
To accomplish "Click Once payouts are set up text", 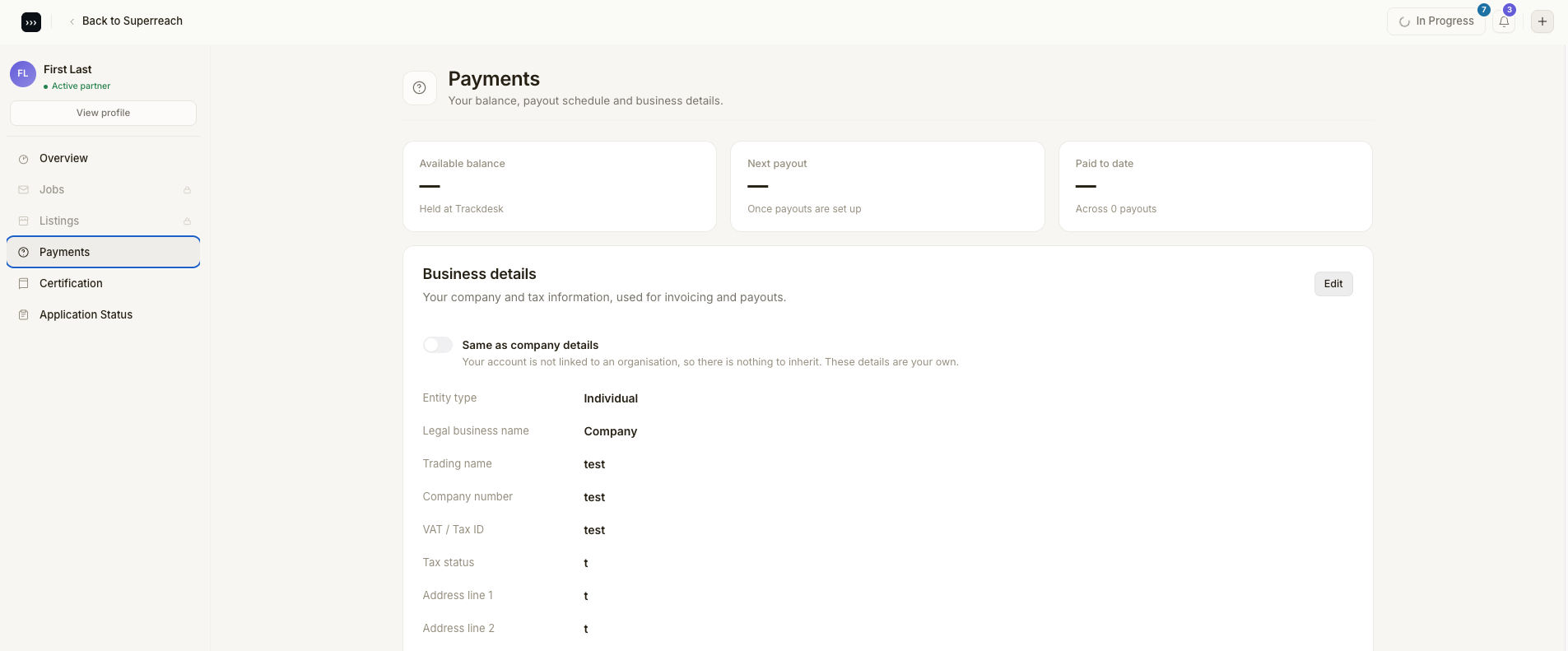I will pyautogui.click(x=804, y=209).
